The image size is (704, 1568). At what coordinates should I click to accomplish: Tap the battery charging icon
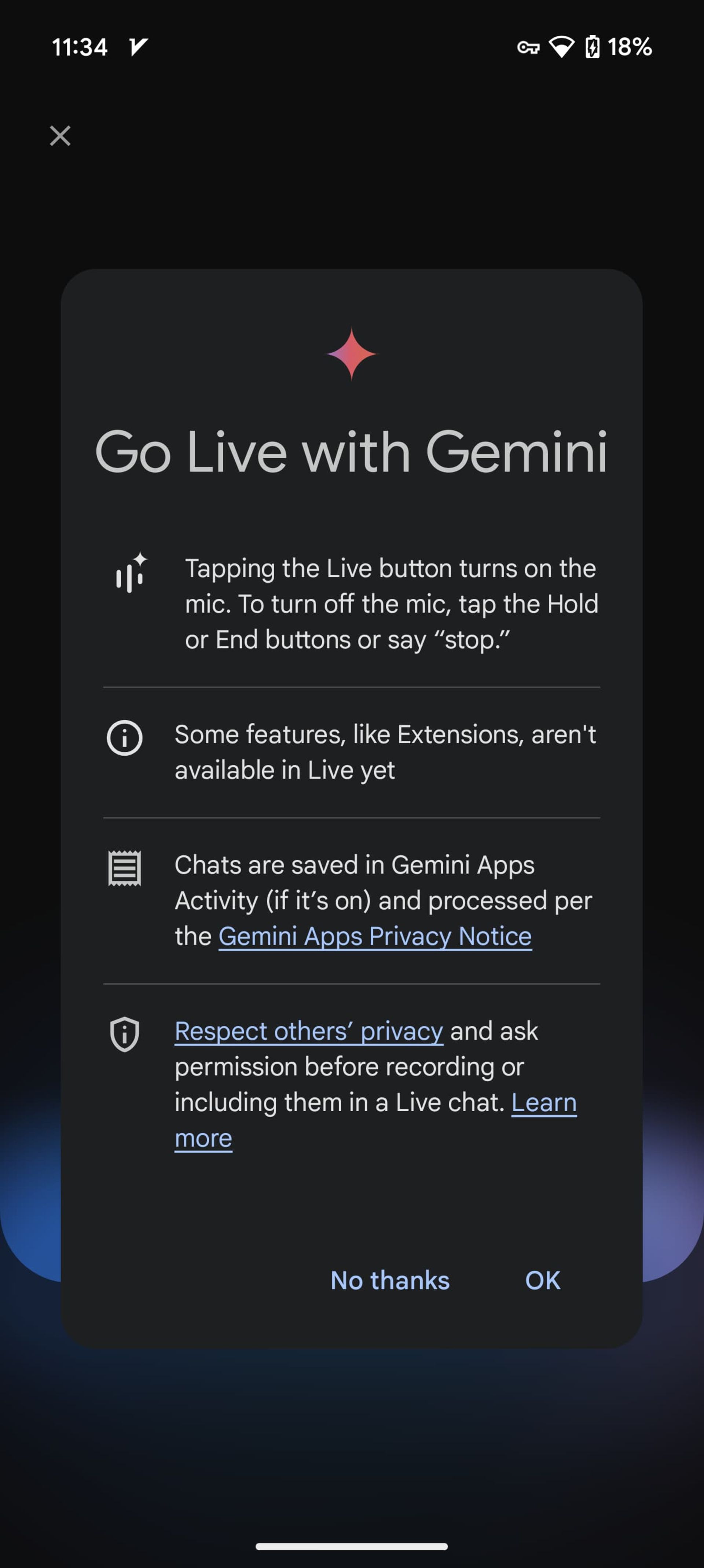pyautogui.click(x=592, y=47)
